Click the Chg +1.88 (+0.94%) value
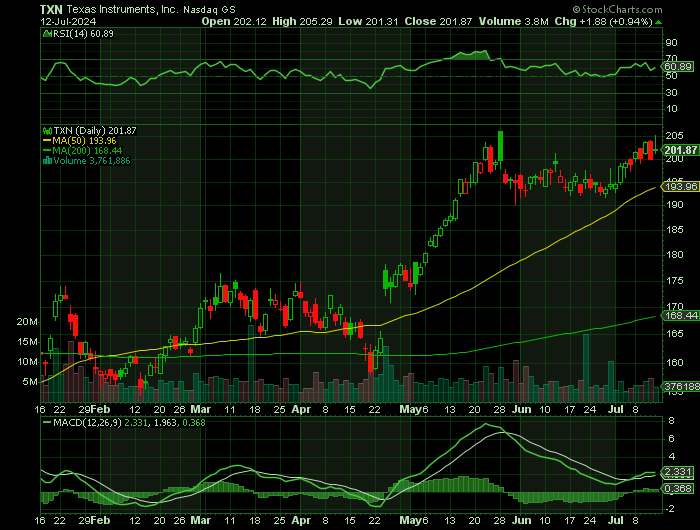Screen dimensions: 700x530 [x=604, y=21]
